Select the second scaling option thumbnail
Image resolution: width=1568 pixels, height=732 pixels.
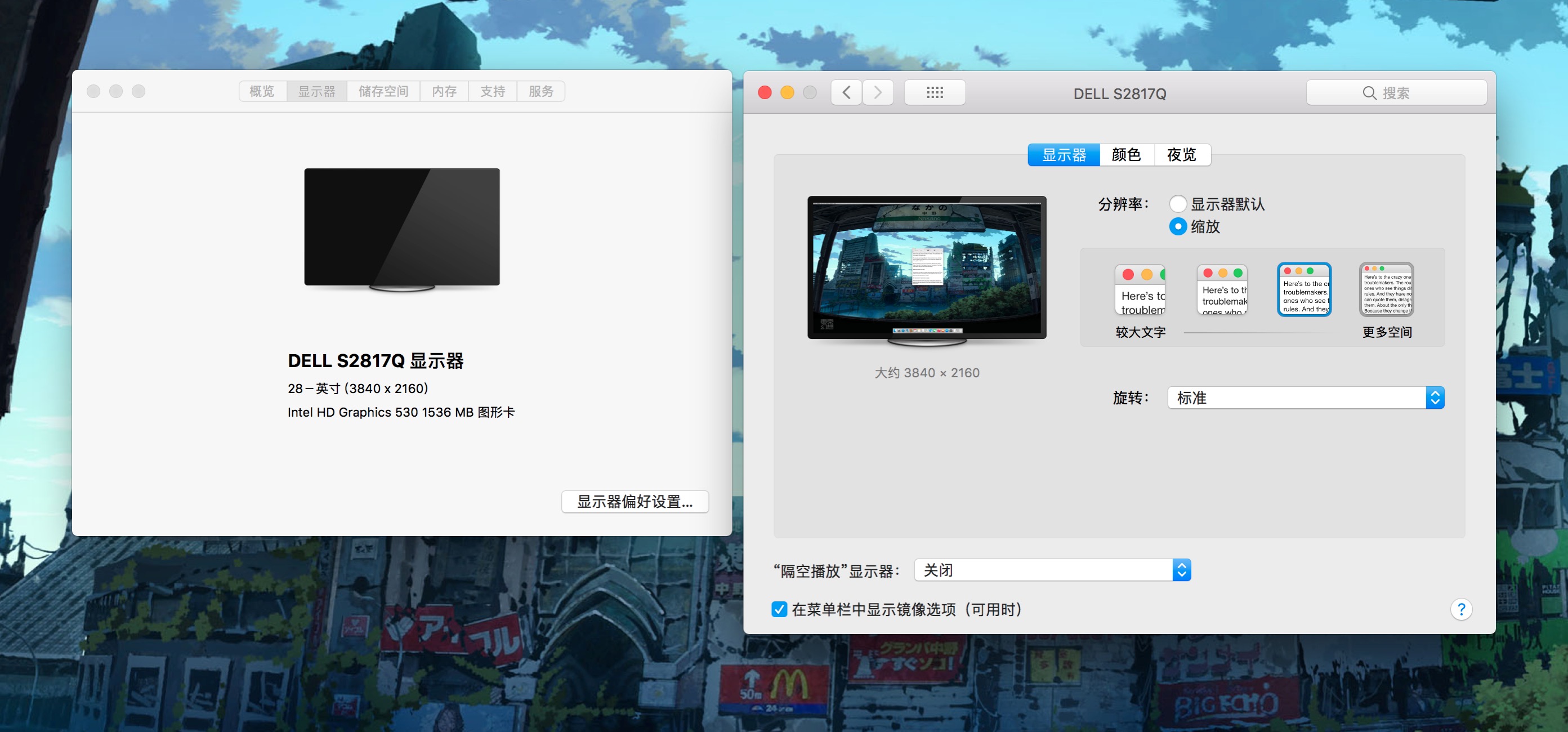click(x=1222, y=290)
